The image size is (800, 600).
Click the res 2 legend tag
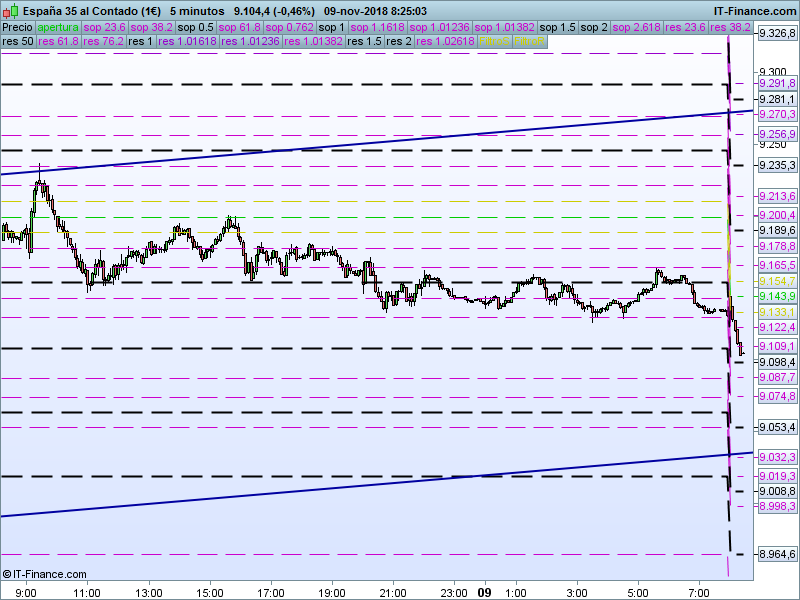[399, 41]
